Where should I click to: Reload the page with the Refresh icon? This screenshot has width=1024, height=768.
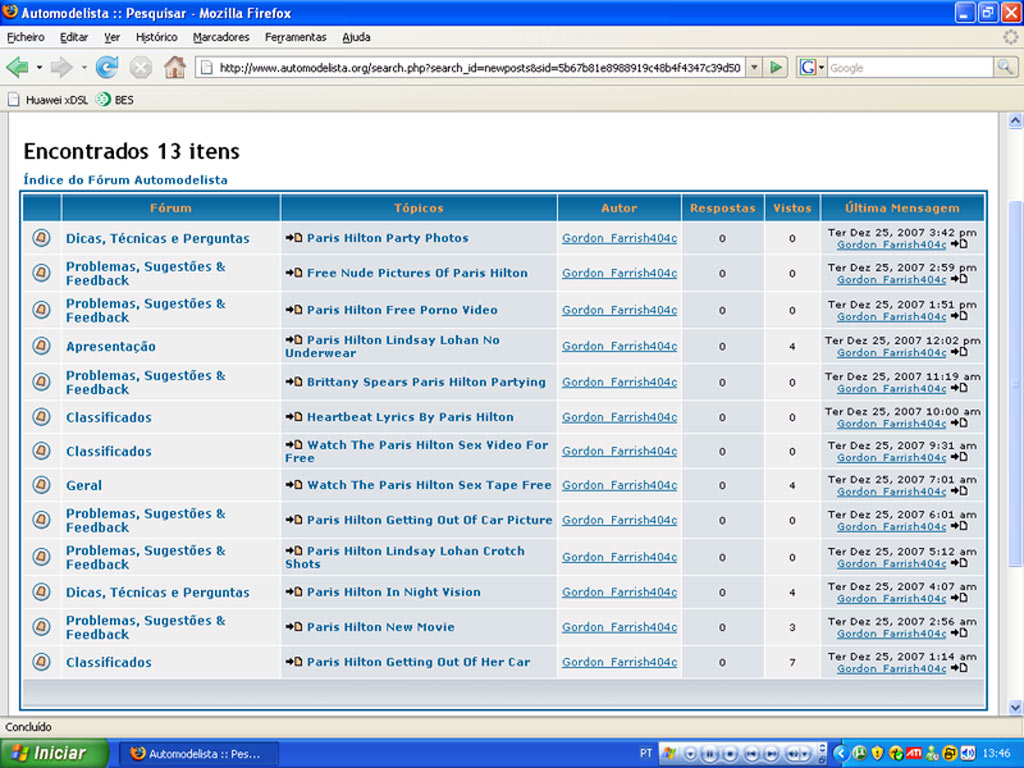[107, 67]
